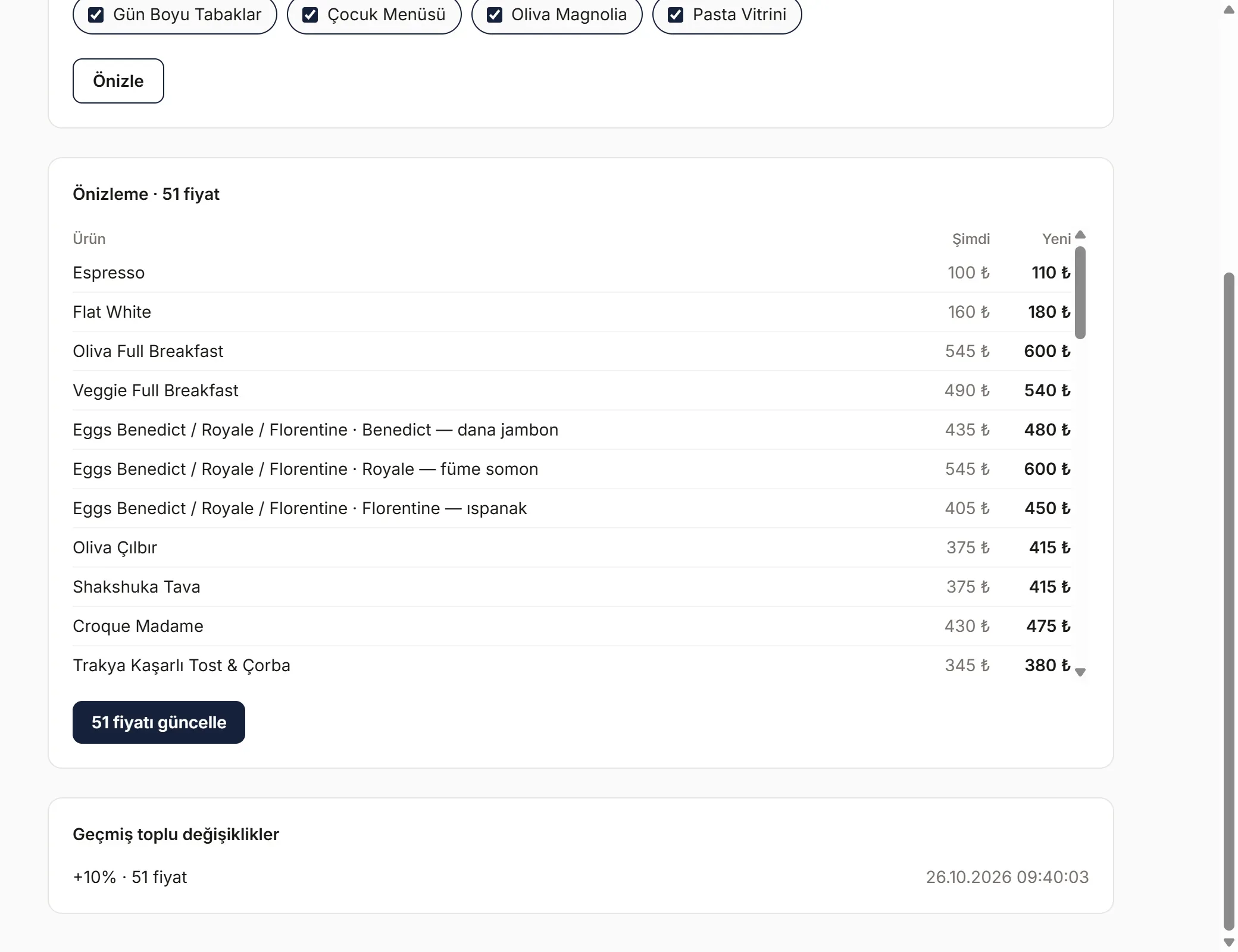This screenshot has height=952, width=1238.
Task: Click the page scroll up arrow
Action: click(x=1229, y=10)
